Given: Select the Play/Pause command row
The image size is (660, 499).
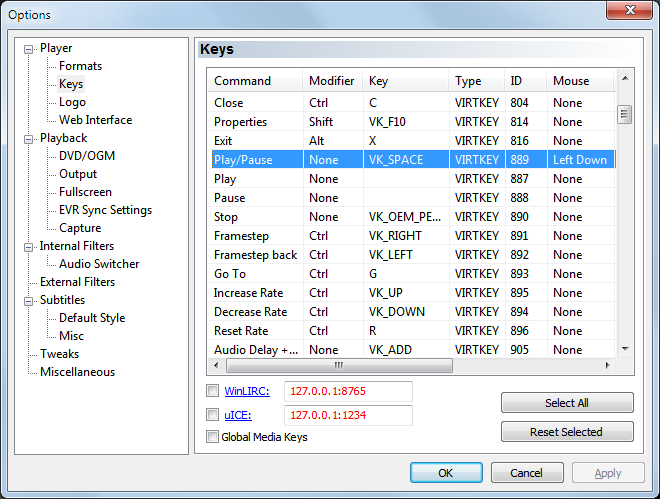Looking at the screenshot, I should click(412, 159).
